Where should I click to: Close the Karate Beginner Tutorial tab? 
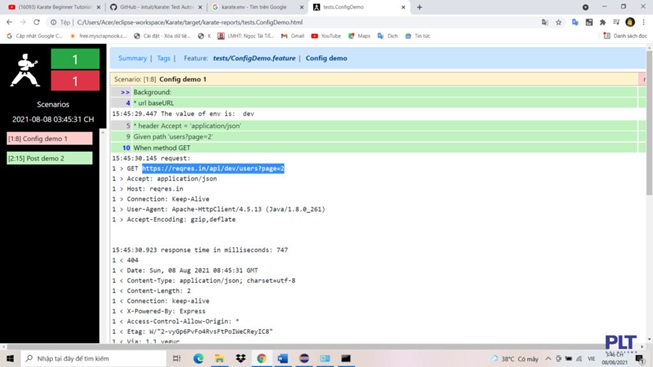point(99,7)
